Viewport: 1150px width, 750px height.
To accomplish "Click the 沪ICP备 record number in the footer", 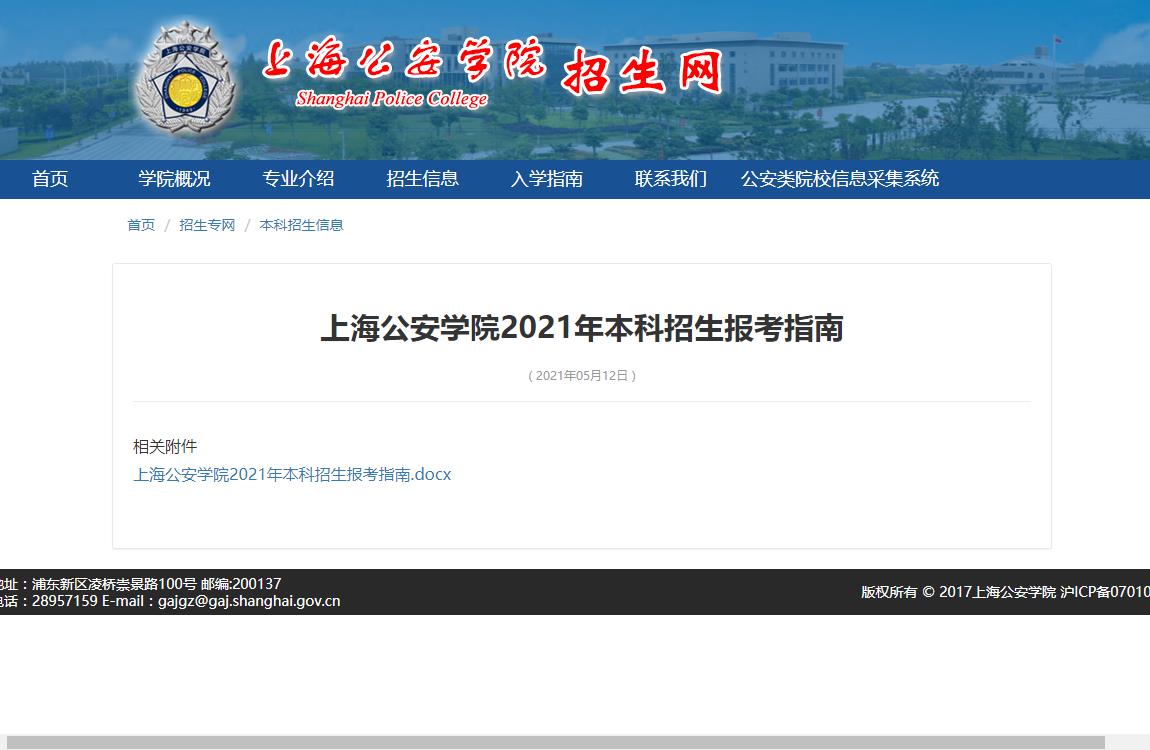I will [1104, 592].
